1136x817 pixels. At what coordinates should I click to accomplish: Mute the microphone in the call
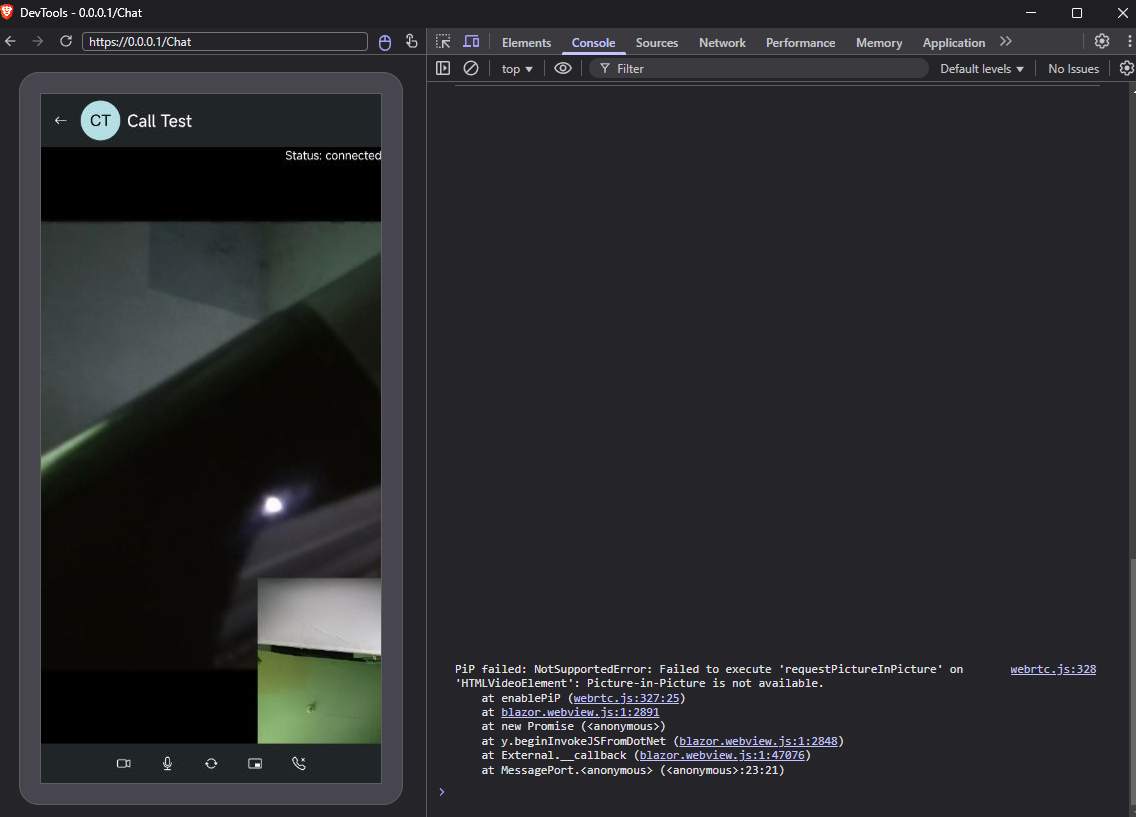[167, 763]
